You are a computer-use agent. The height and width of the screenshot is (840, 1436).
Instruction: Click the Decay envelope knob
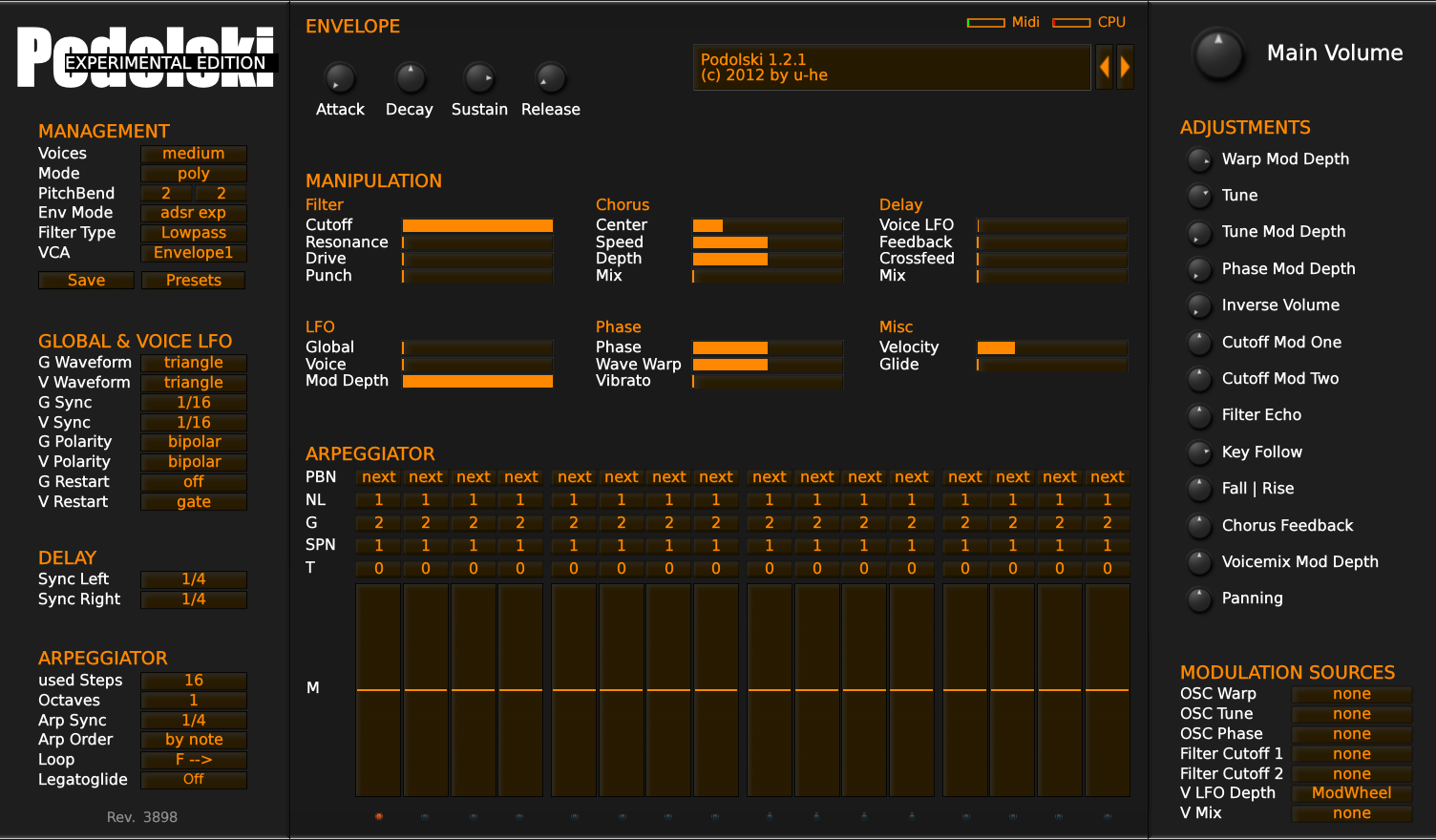pos(411,77)
